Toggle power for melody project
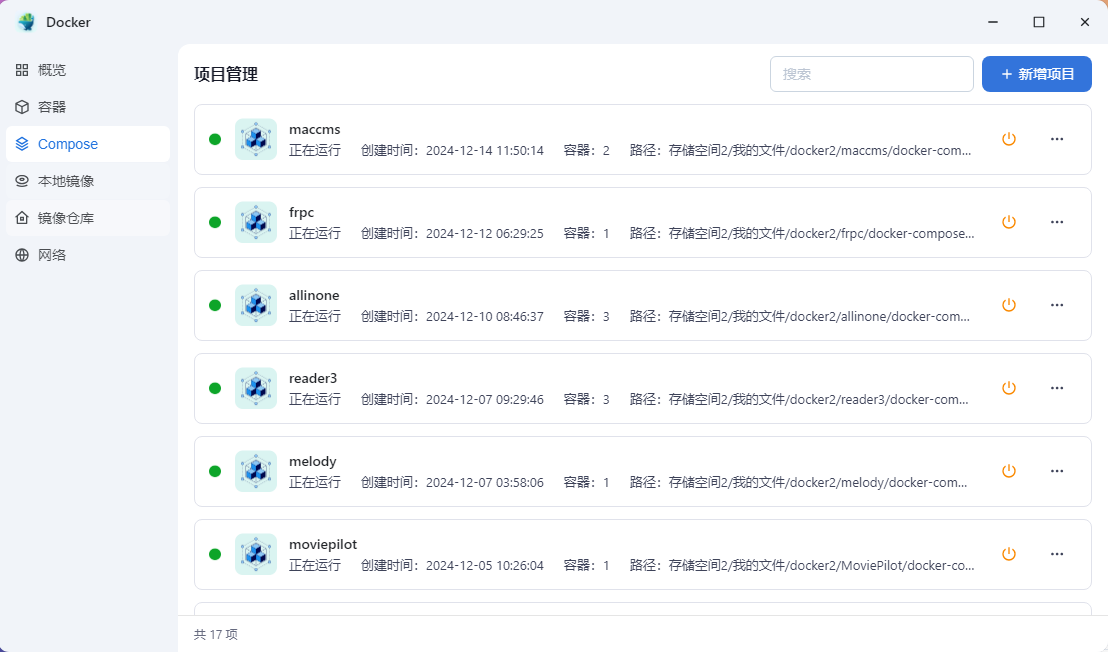The height and width of the screenshot is (652, 1108). tap(1009, 471)
